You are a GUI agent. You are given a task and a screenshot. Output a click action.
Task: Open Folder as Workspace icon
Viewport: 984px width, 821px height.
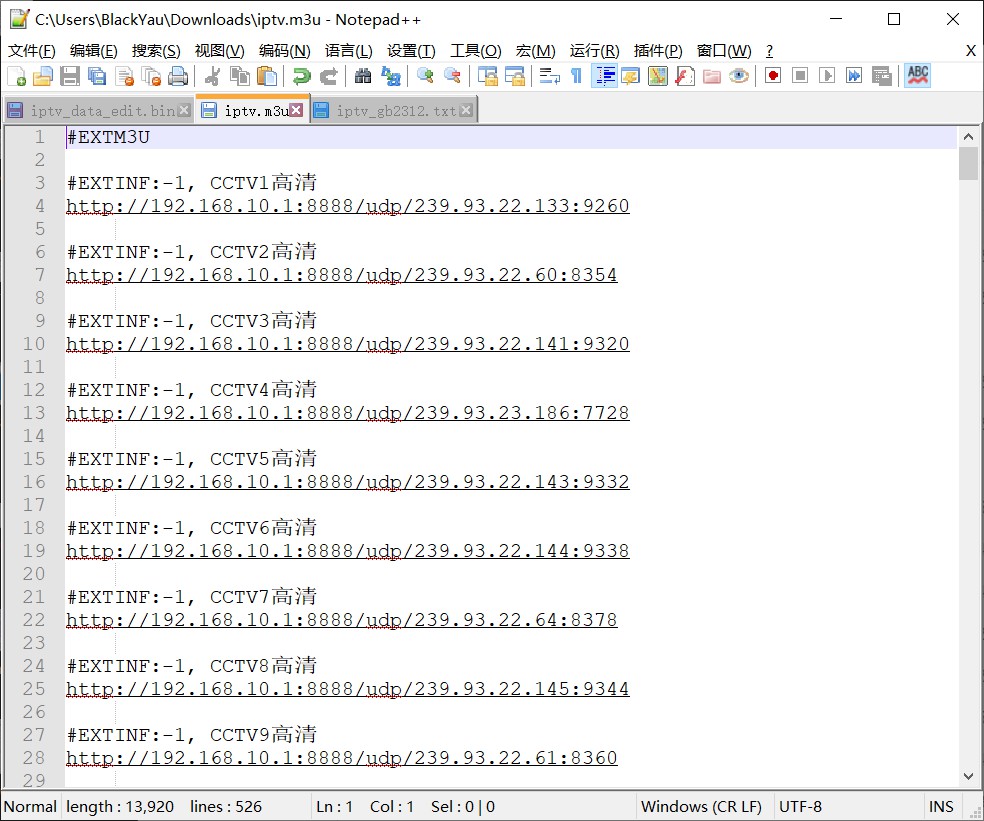tap(712, 76)
